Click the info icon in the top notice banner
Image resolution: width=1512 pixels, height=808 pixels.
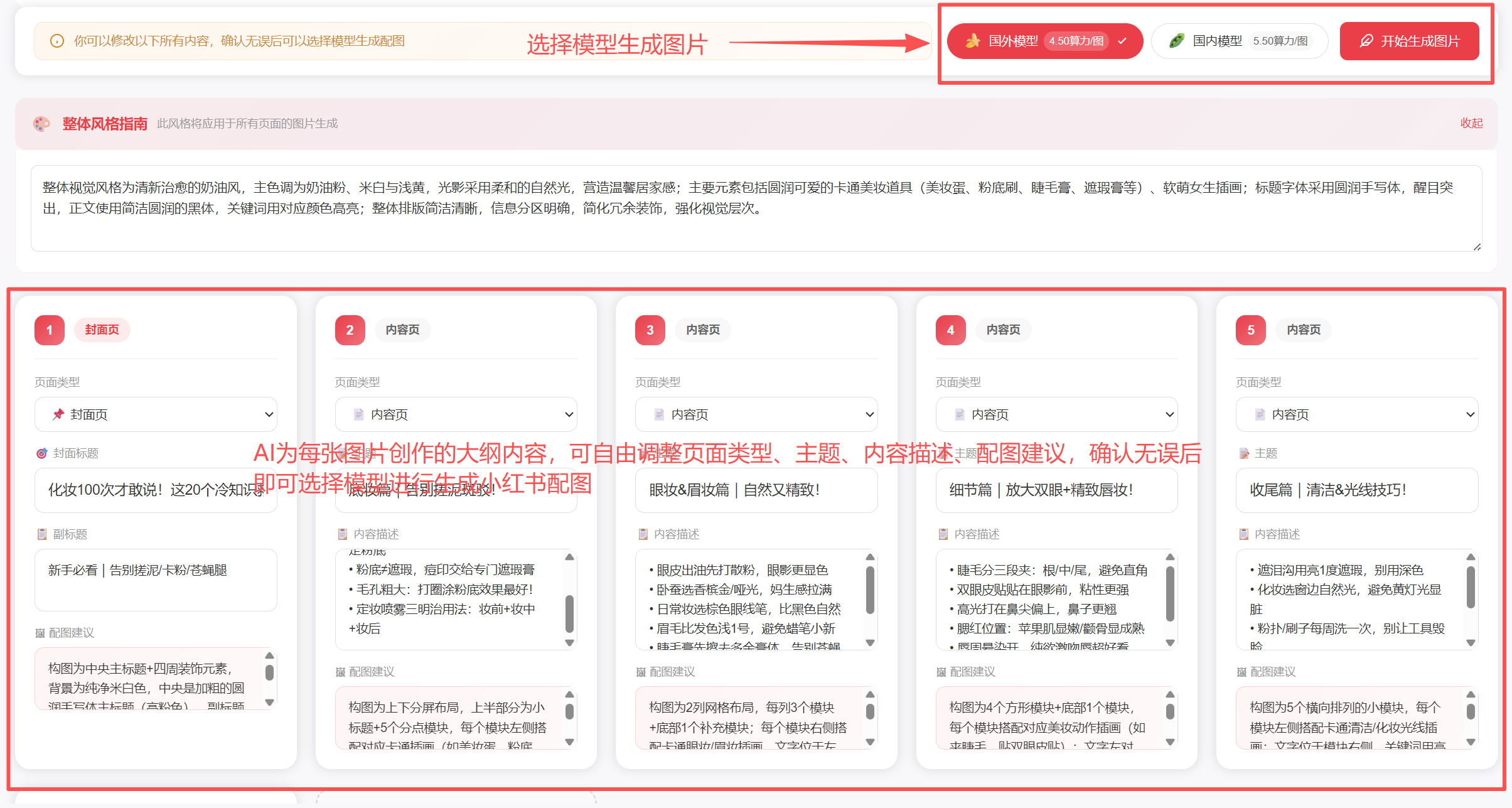pyautogui.click(x=56, y=41)
